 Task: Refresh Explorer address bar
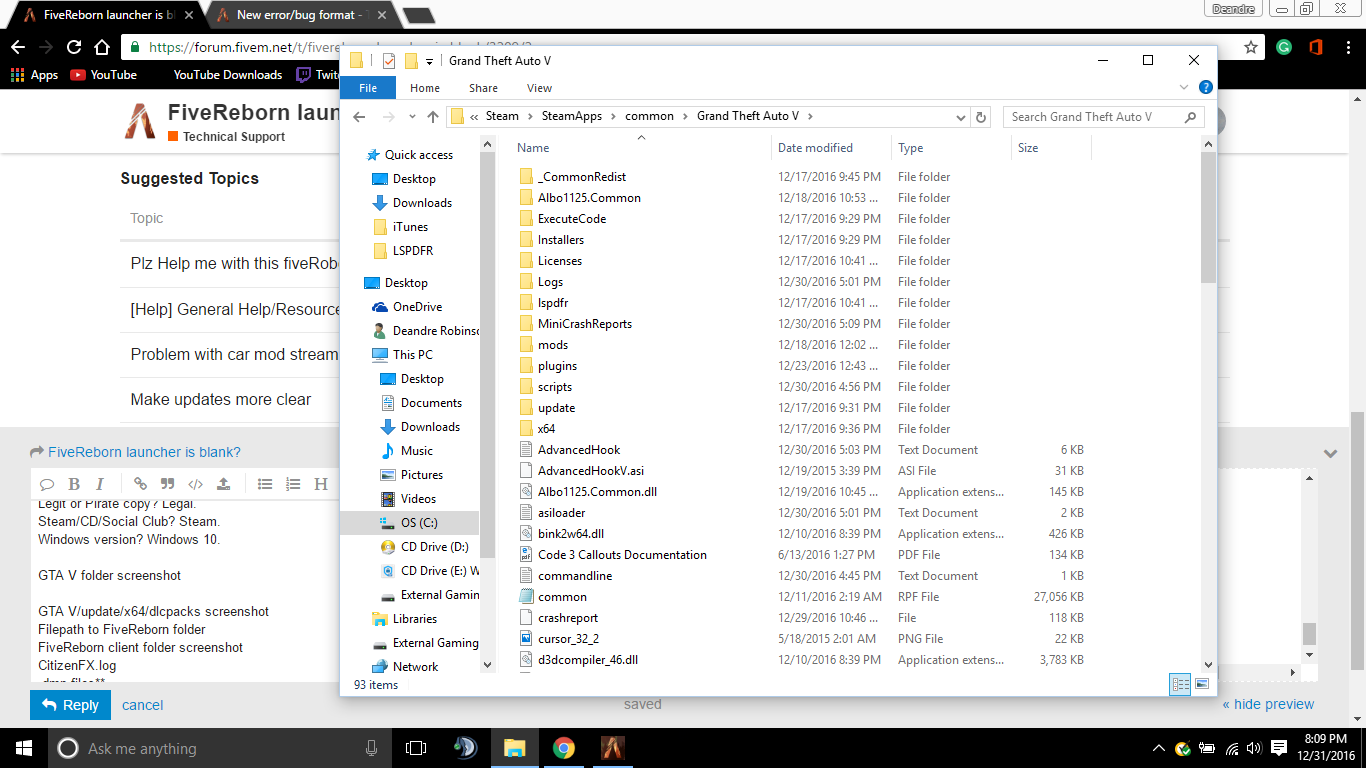click(x=981, y=117)
